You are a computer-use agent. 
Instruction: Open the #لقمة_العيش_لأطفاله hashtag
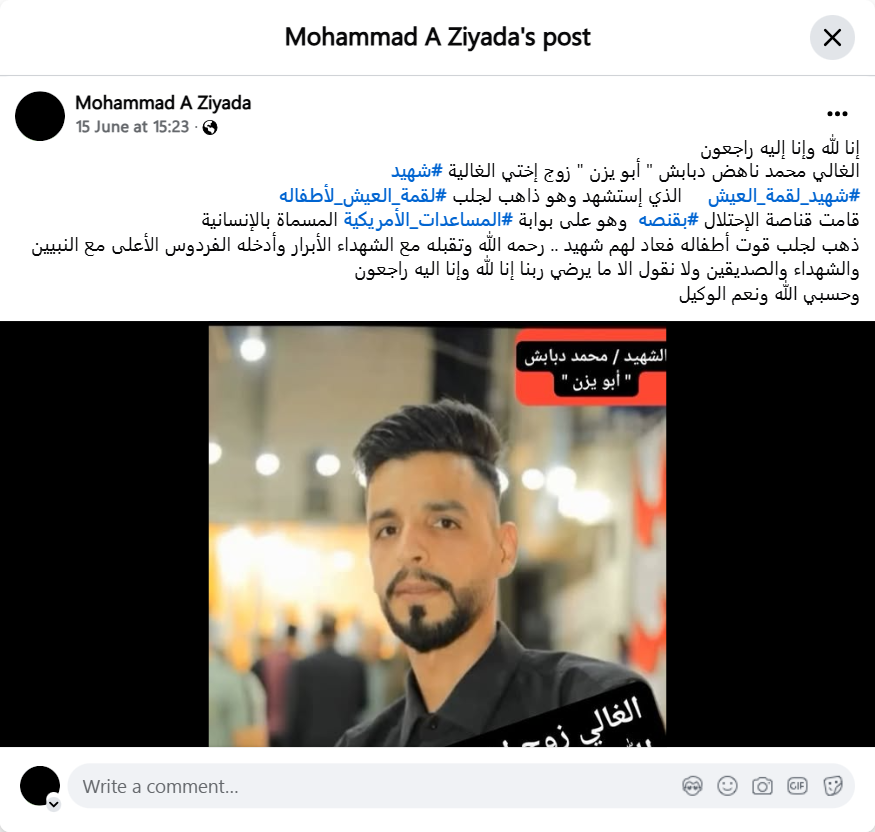tap(363, 196)
